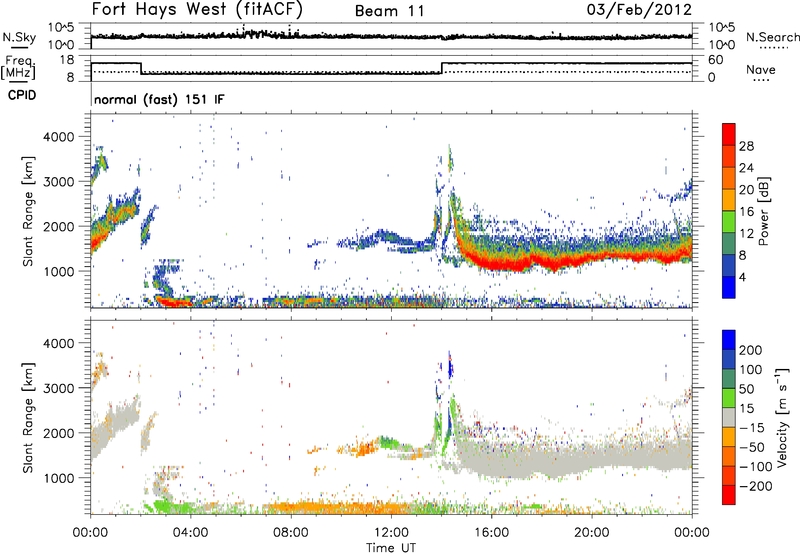Click the Time UT axis title
The image size is (800, 554).
click(x=391, y=548)
